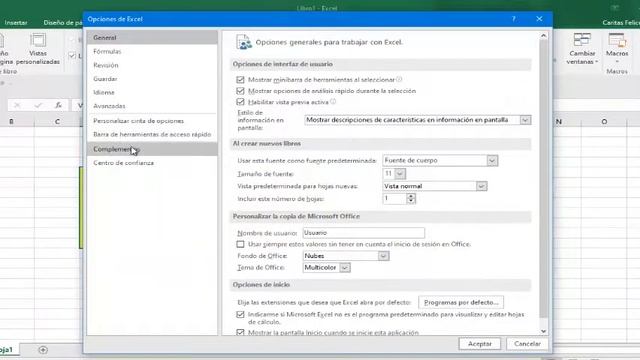Screen dimensions: 640x360
Task: Decrease number of sheets with spinner down
Action: pyautogui.click(x=411, y=201)
